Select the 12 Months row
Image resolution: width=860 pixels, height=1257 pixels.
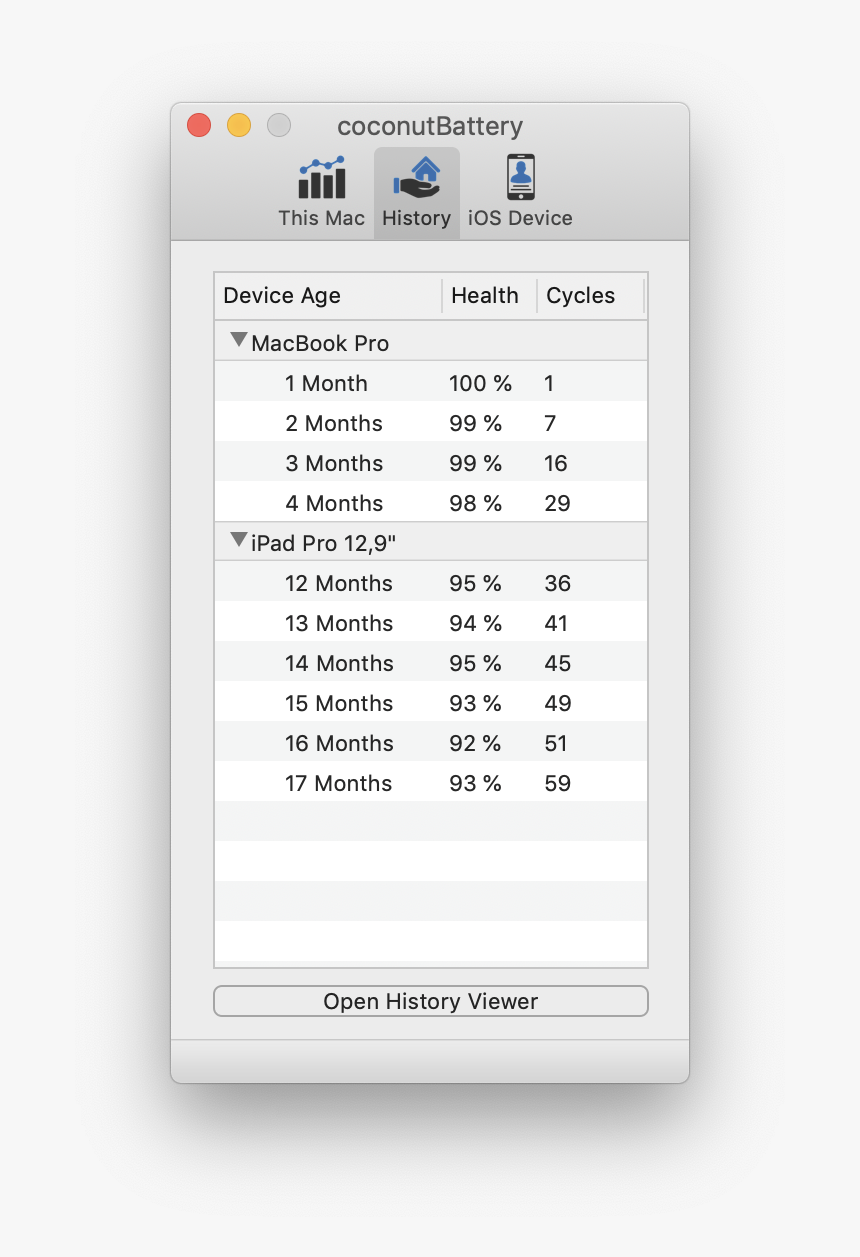tap(431, 583)
